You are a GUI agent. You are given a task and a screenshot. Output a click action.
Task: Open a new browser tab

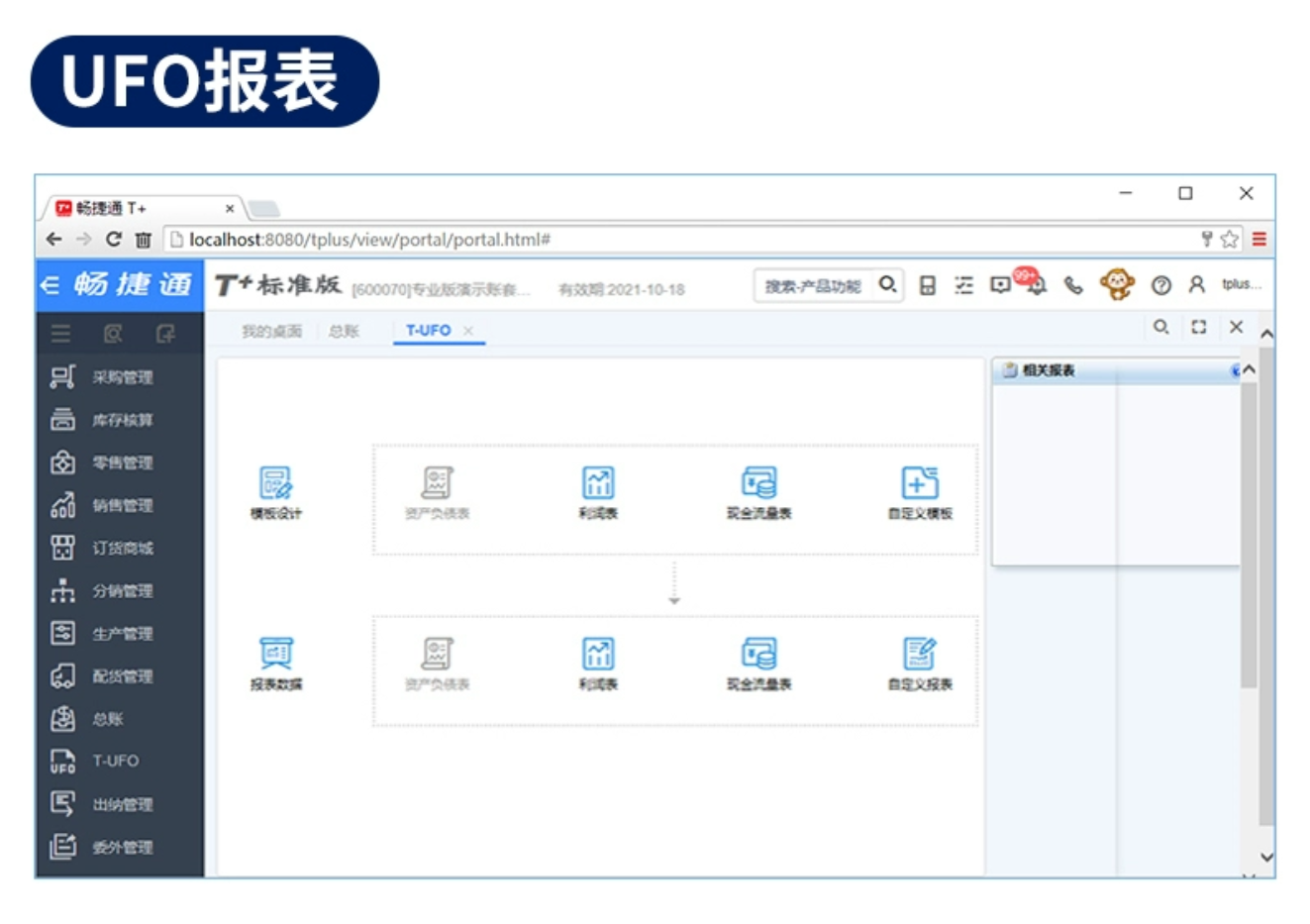pos(264,209)
